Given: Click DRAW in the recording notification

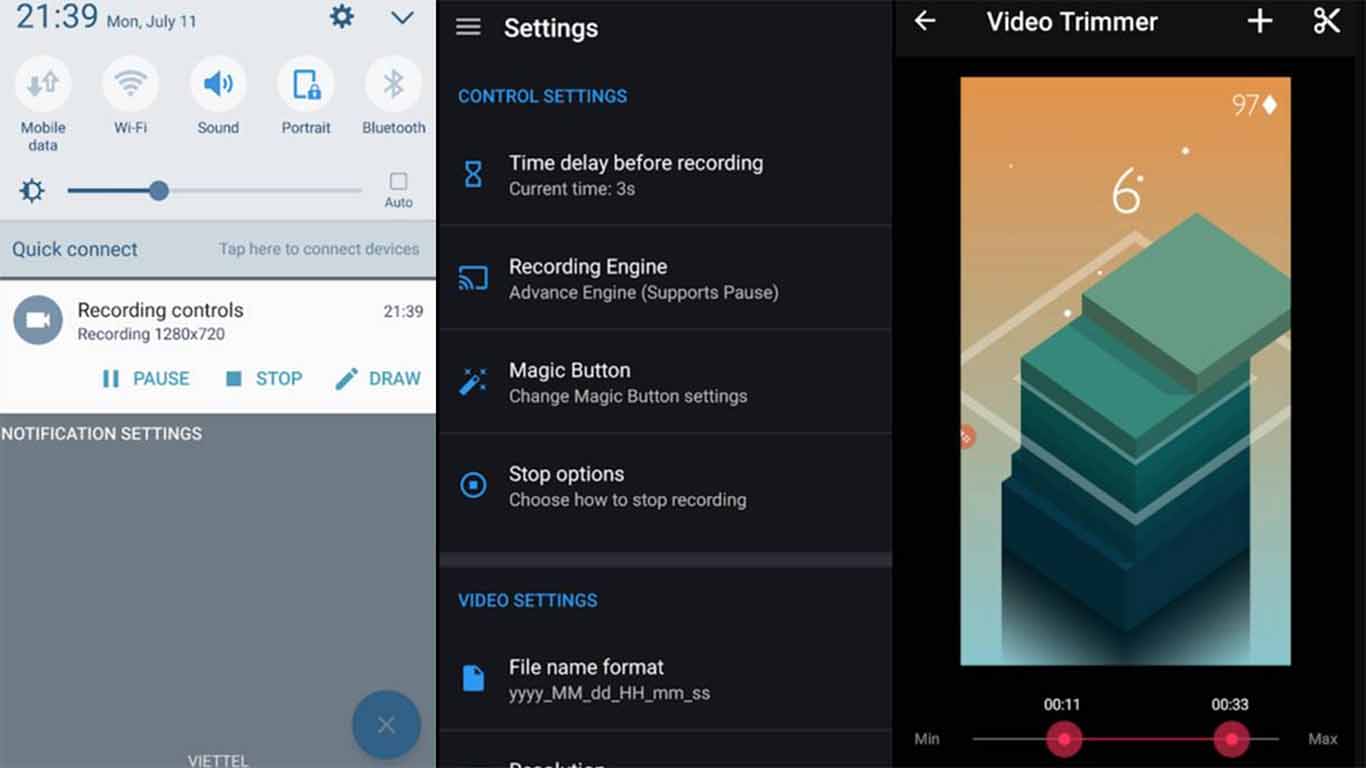Looking at the screenshot, I should (377, 378).
